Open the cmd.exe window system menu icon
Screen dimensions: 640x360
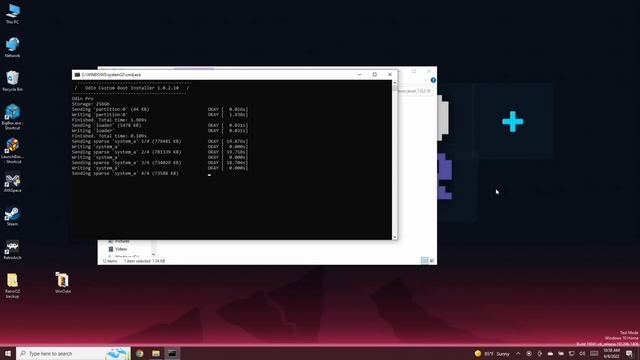pyautogui.click(x=77, y=75)
